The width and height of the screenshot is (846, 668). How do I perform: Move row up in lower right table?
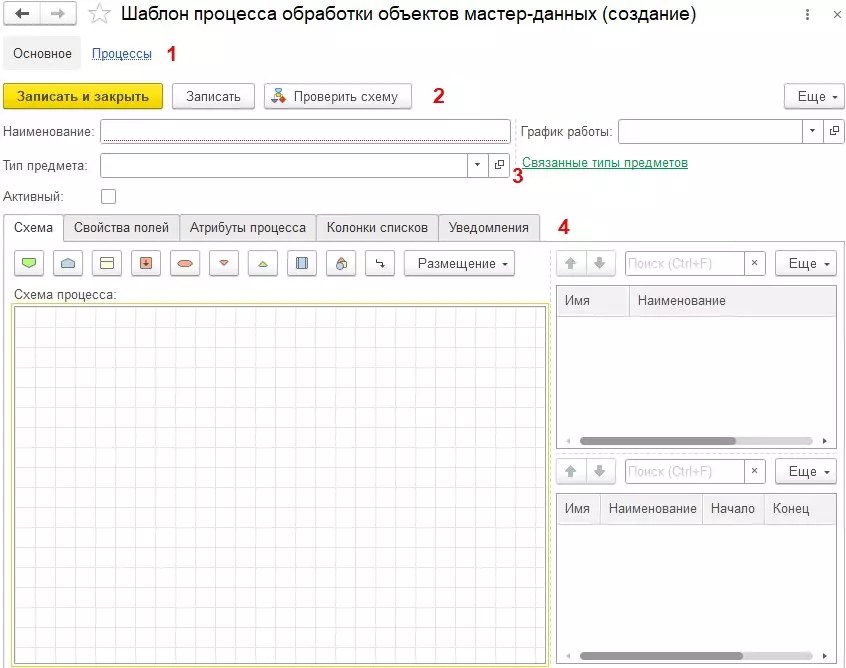pos(571,471)
